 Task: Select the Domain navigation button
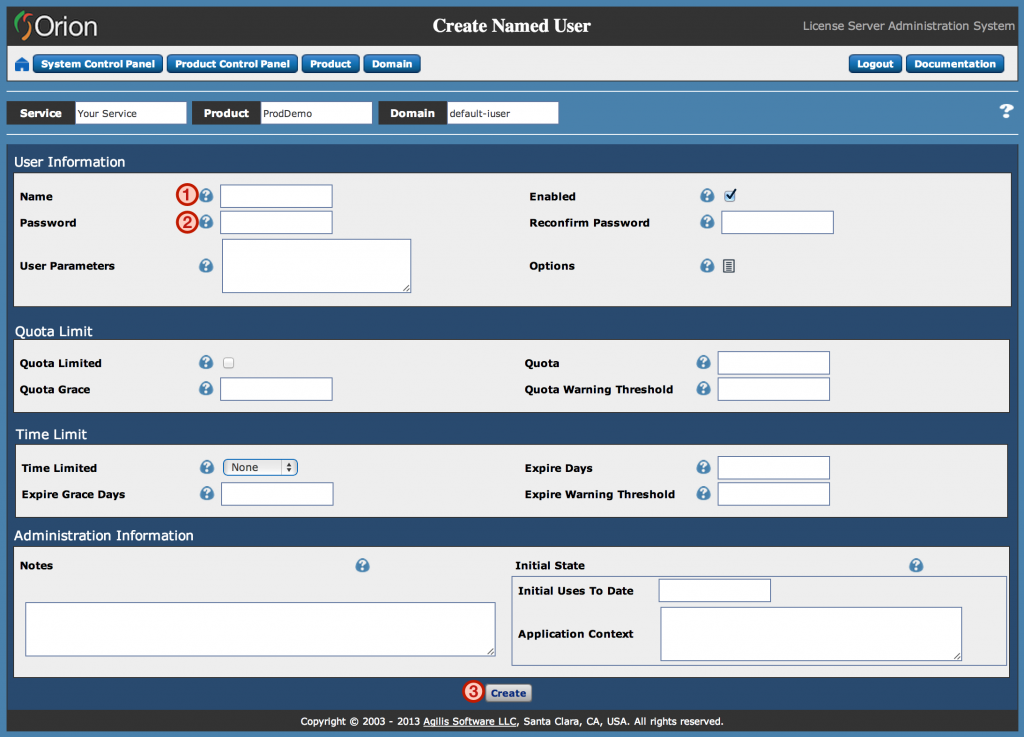(392, 64)
